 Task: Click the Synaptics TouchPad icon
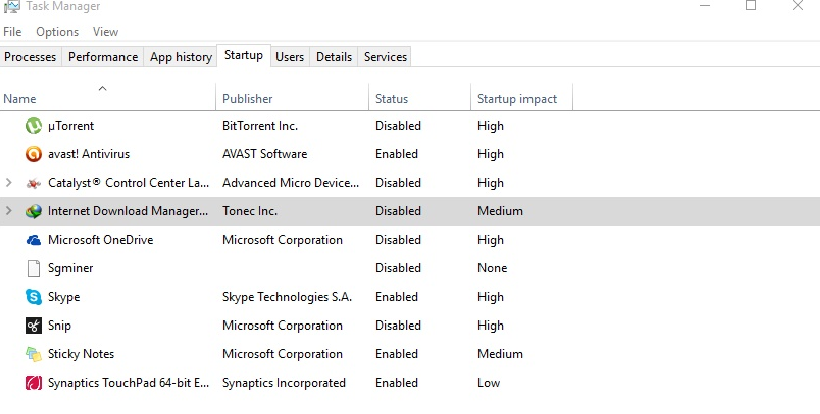(34, 383)
